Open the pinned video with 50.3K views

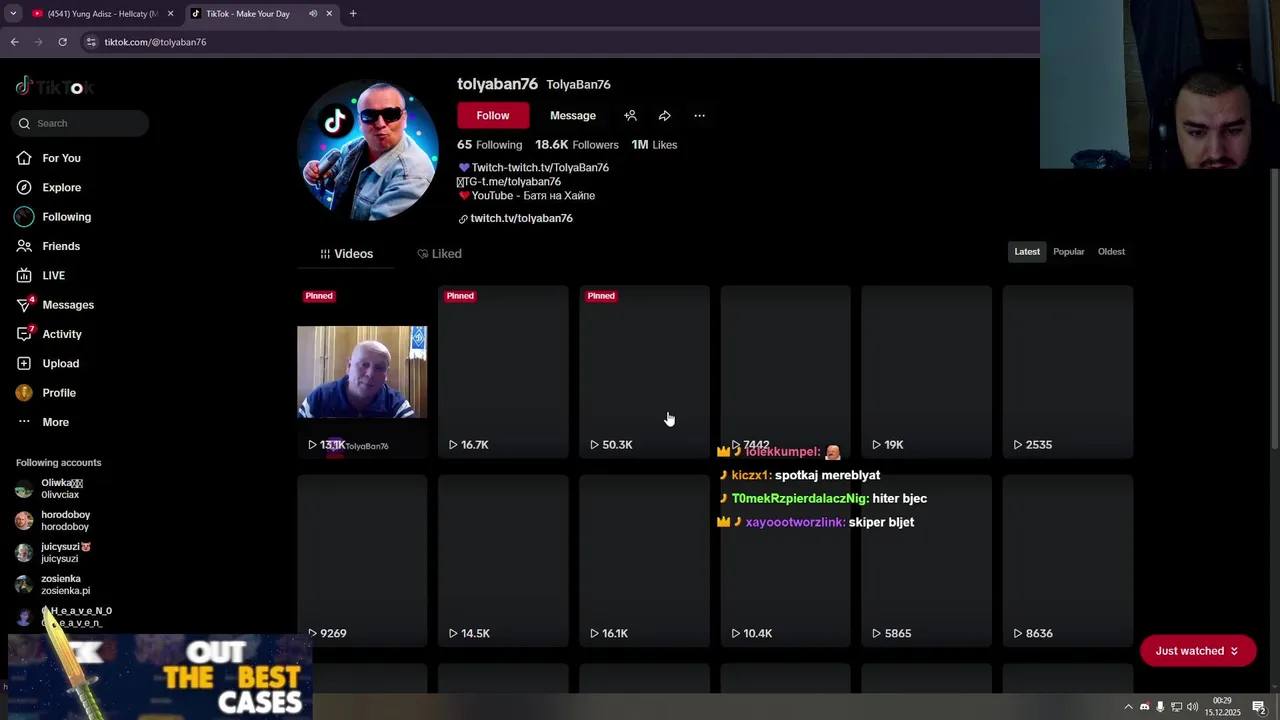[644, 372]
